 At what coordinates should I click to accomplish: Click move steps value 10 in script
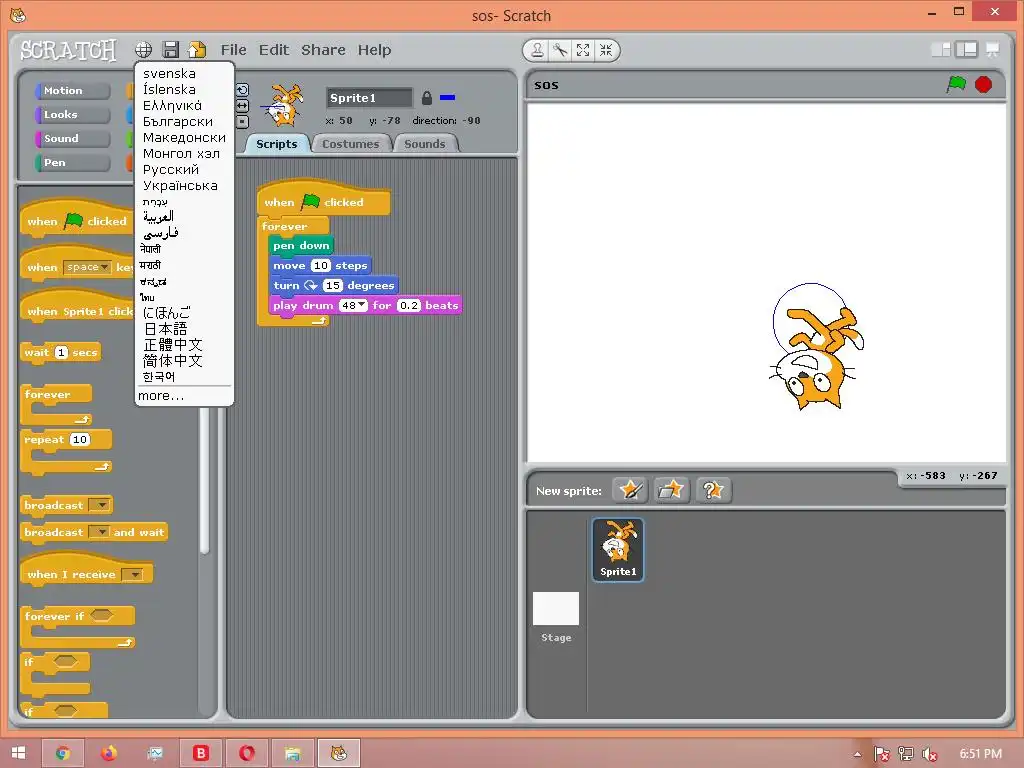click(x=320, y=265)
